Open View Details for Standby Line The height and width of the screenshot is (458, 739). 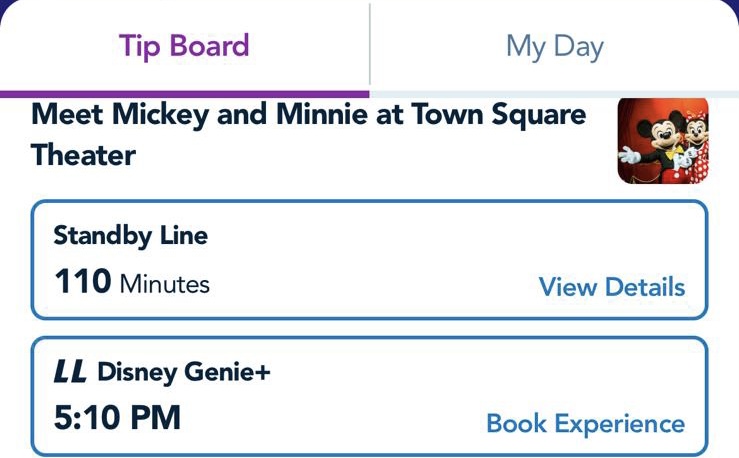(612, 287)
